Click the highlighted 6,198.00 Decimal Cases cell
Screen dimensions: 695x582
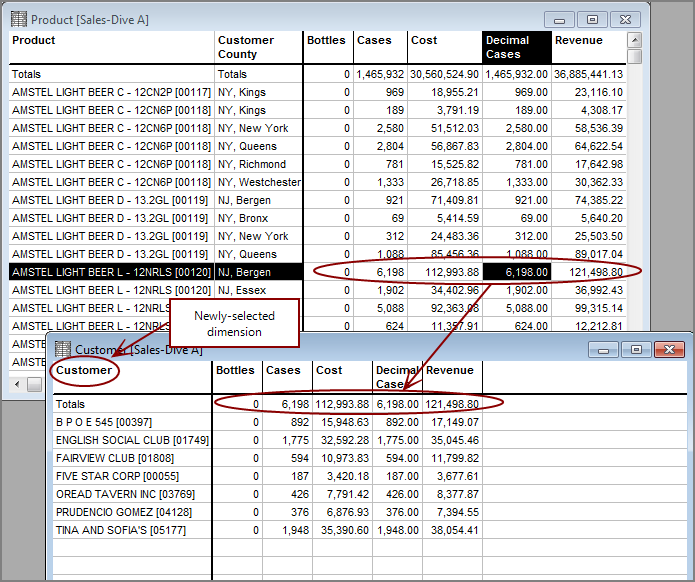[x=517, y=272]
